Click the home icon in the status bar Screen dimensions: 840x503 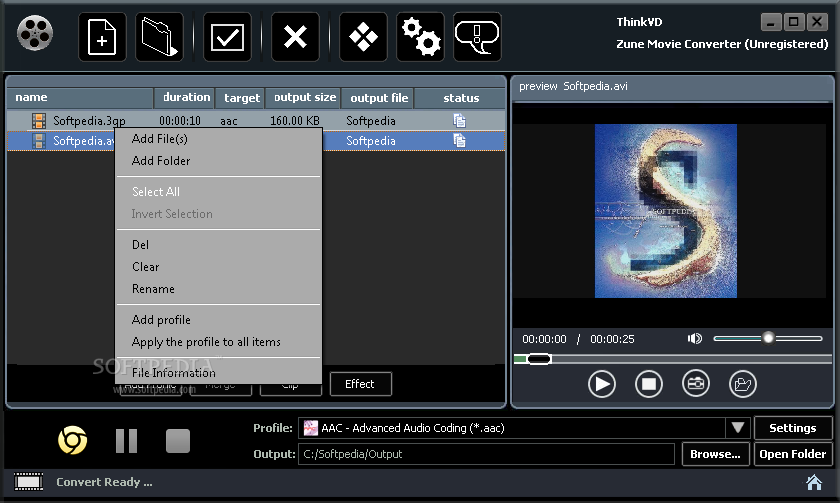(814, 482)
